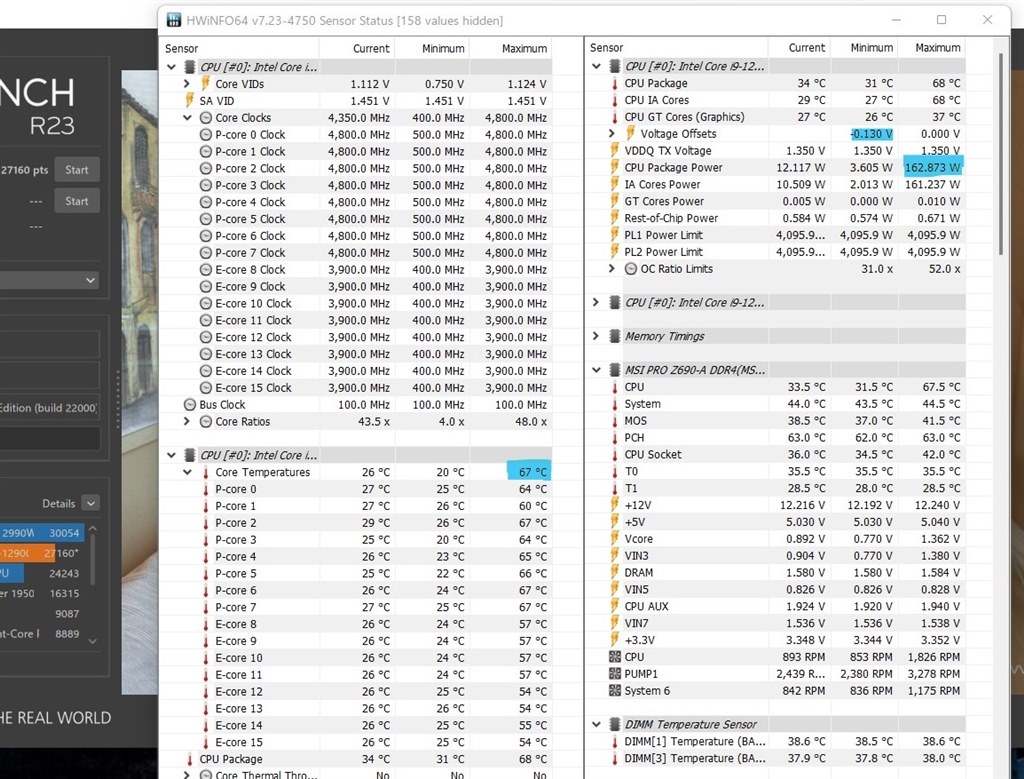The image size is (1024, 779).
Task: Click the Core Clocks clock icon
Action: (205, 118)
